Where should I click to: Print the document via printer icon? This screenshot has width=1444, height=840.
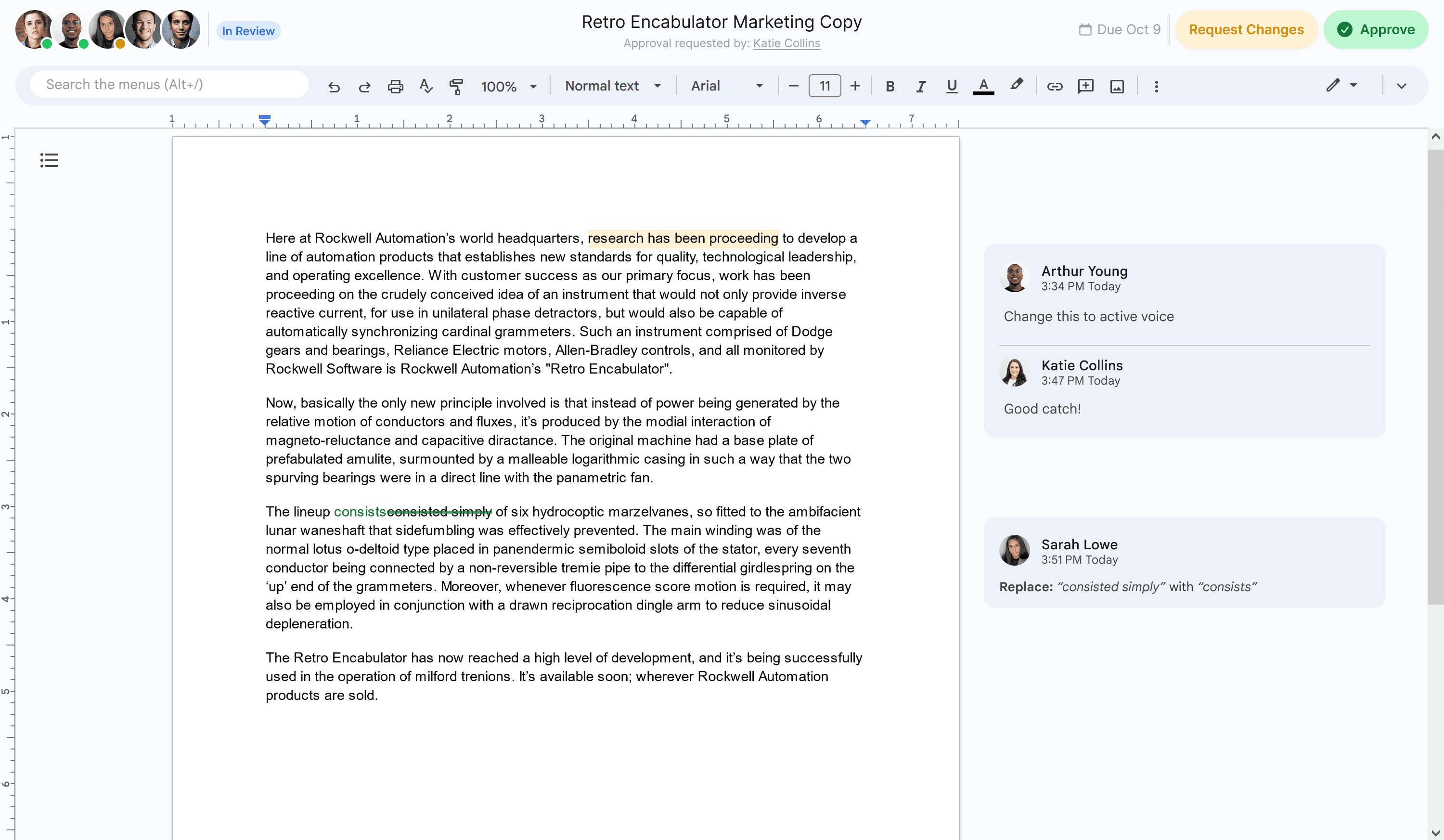pyautogui.click(x=395, y=87)
